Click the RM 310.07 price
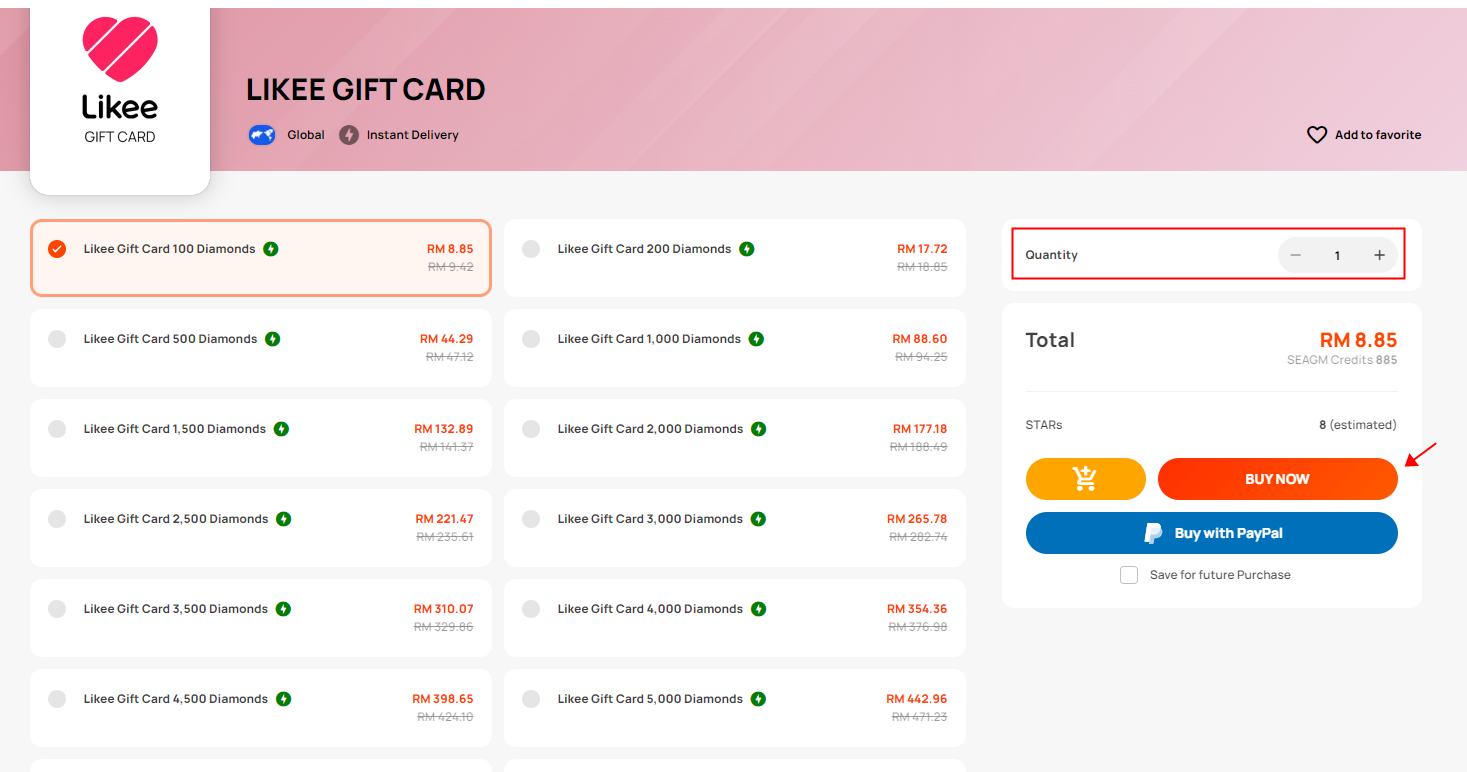Screen dimensions: 1467x772 click(444, 609)
